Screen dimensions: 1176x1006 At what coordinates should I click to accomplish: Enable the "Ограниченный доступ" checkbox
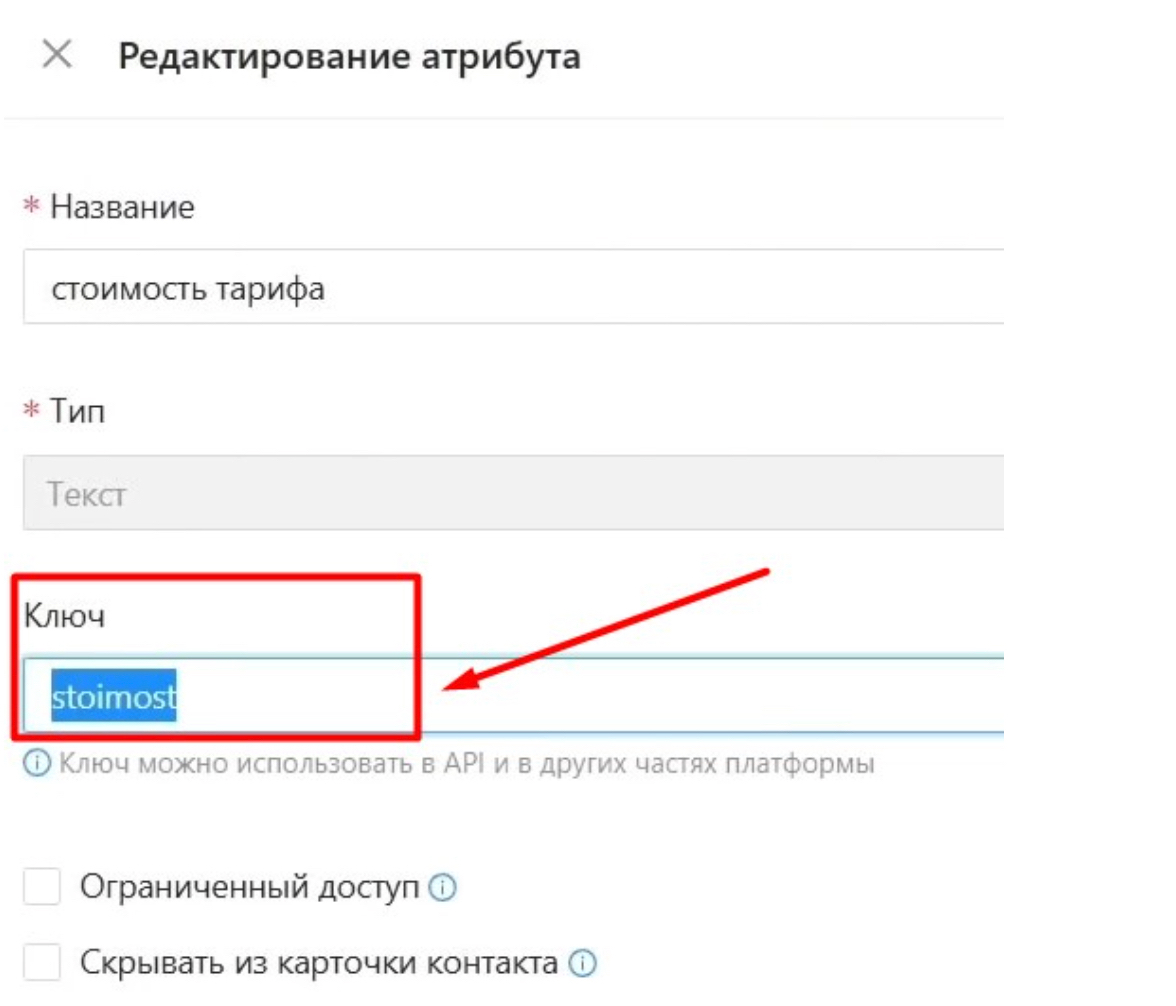[42, 887]
